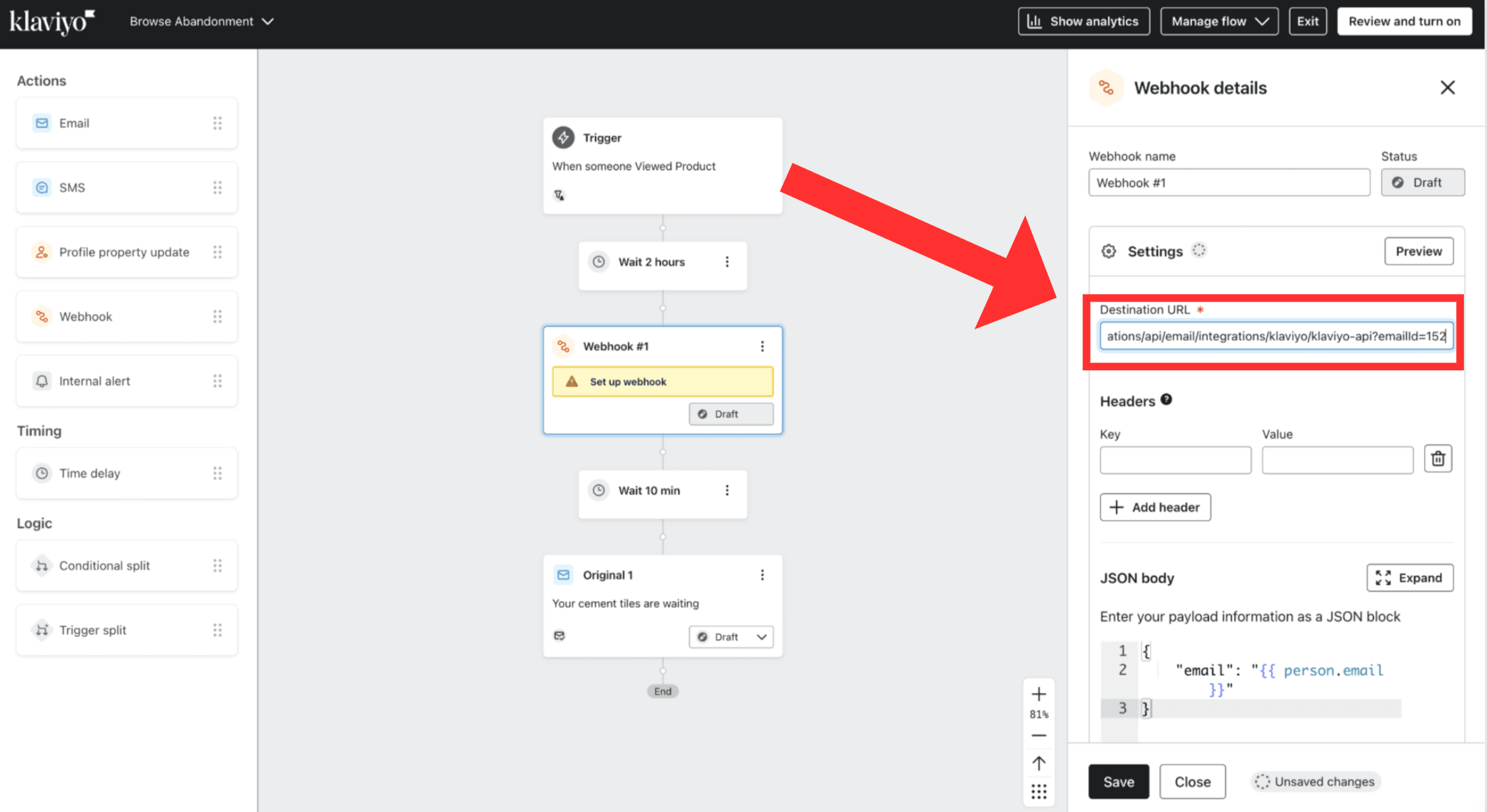1487x812 pixels.
Task: Click the header Value input
Action: [x=1337, y=460]
